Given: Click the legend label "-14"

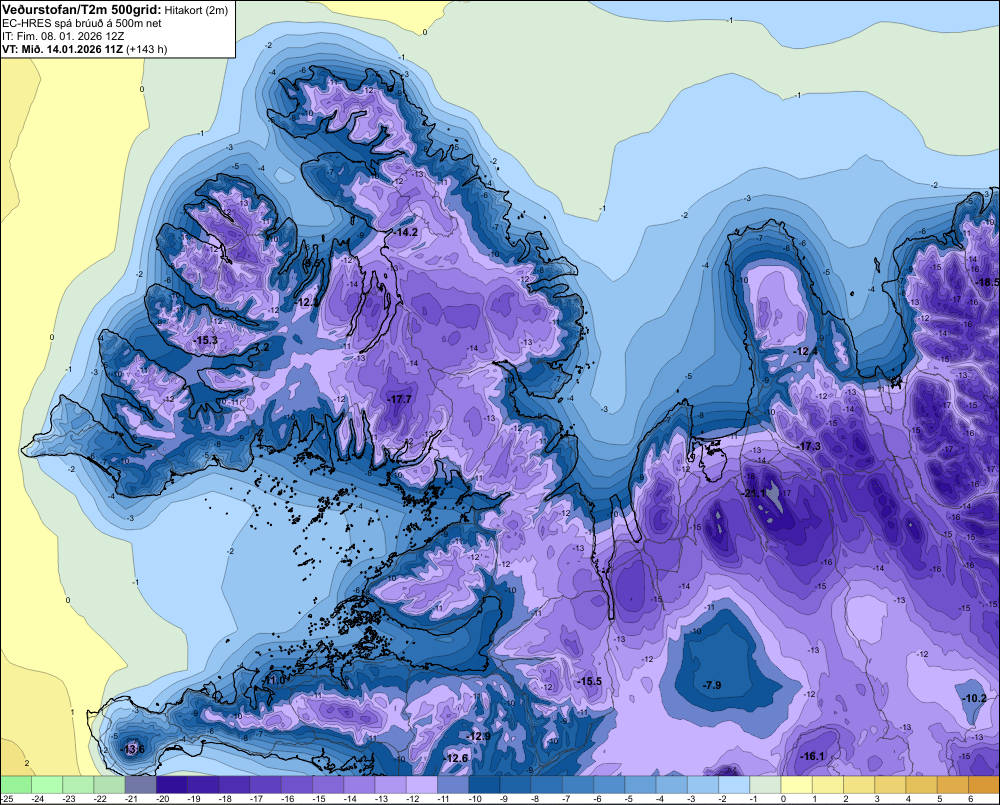Looking at the screenshot, I should 350,799.
